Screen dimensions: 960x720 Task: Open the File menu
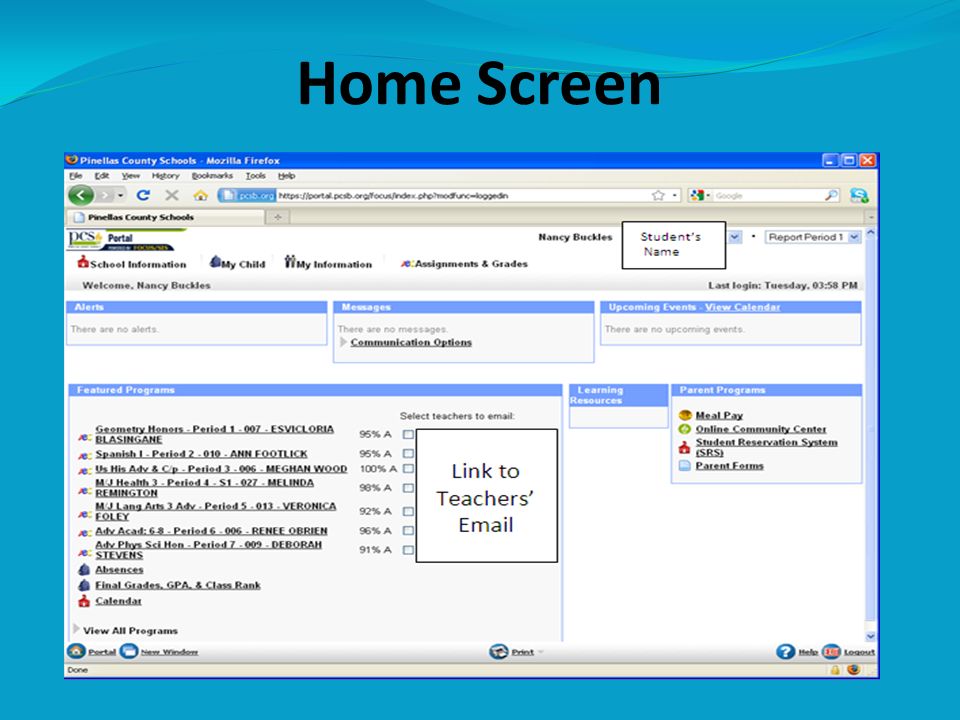[x=76, y=176]
